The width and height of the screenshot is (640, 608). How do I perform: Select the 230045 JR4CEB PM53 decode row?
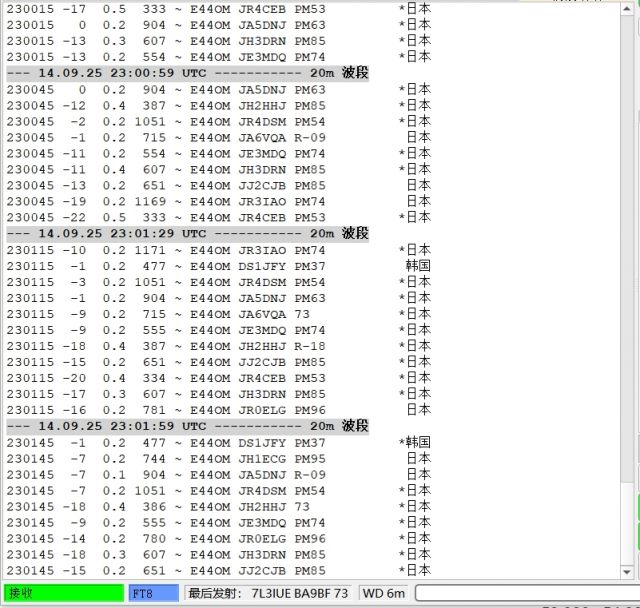(218, 217)
